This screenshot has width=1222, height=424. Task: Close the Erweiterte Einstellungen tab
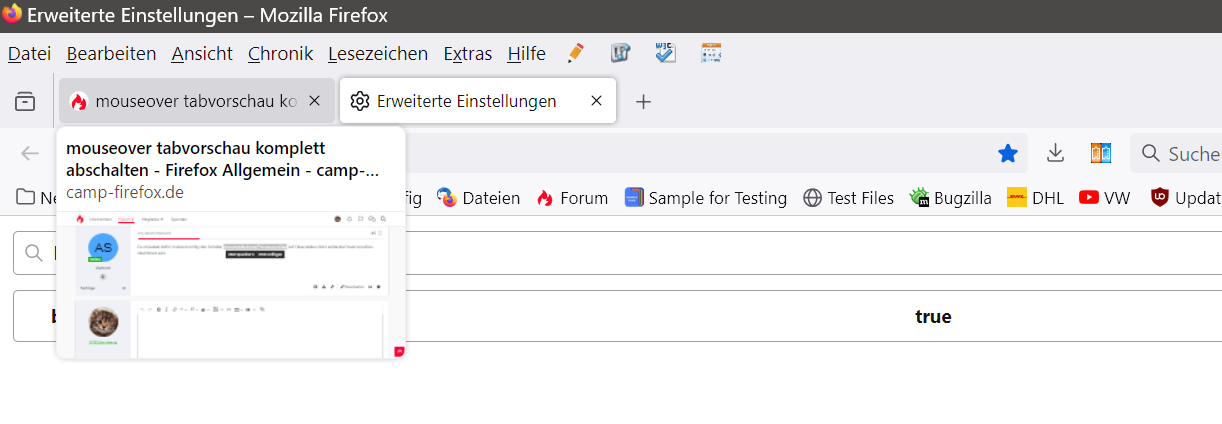pyautogui.click(x=597, y=101)
